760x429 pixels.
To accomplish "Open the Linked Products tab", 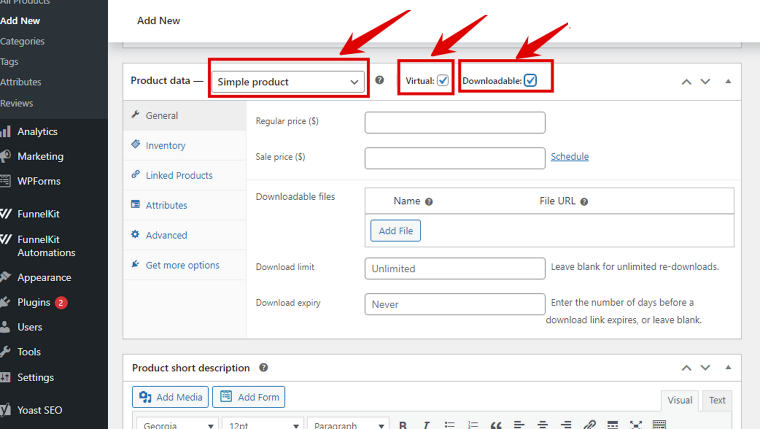I will (x=185, y=175).
